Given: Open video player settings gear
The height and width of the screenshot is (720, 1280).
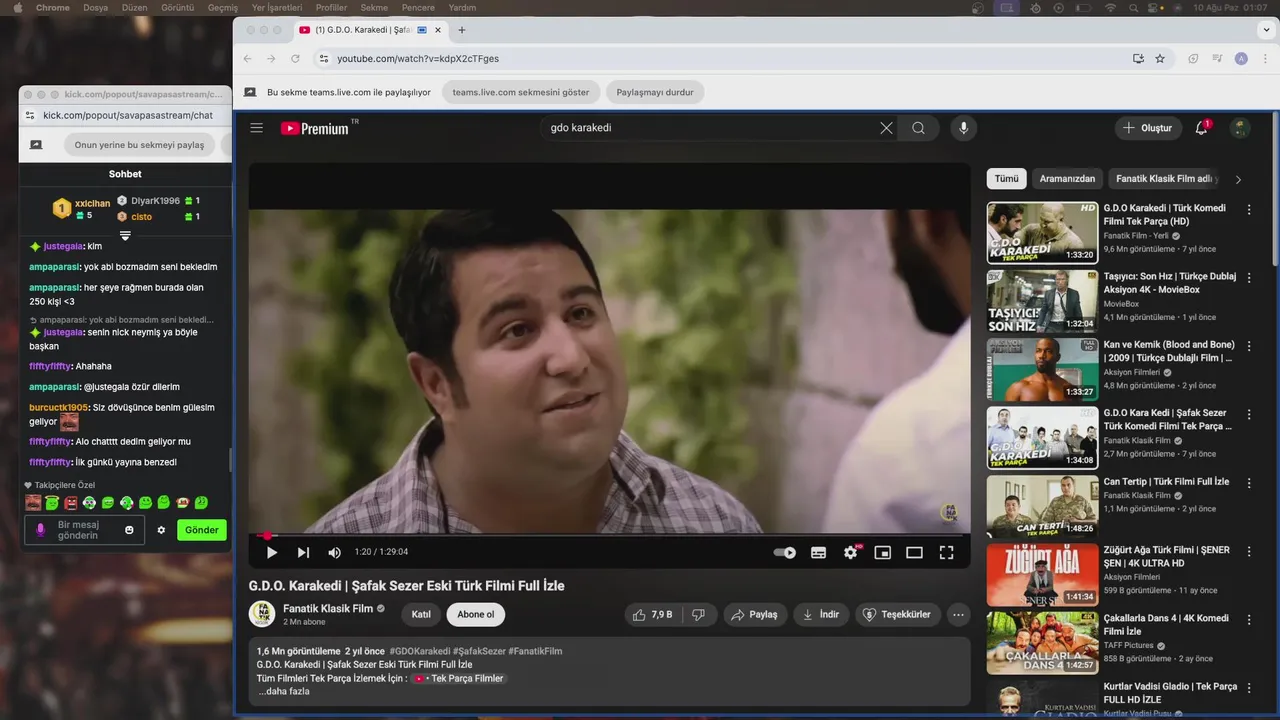Looking at the screenshot, I should (x=851, y=552).
